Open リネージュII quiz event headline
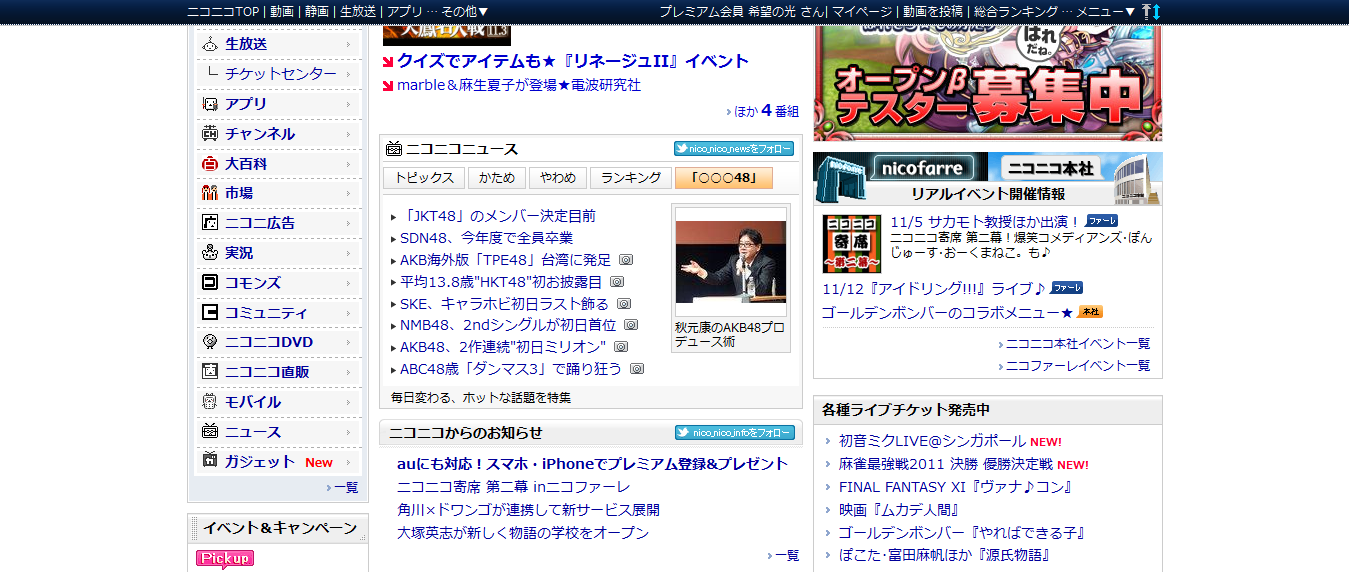Image resolution: width=1349 pixels, height=572 pixels. coord(573,61)
